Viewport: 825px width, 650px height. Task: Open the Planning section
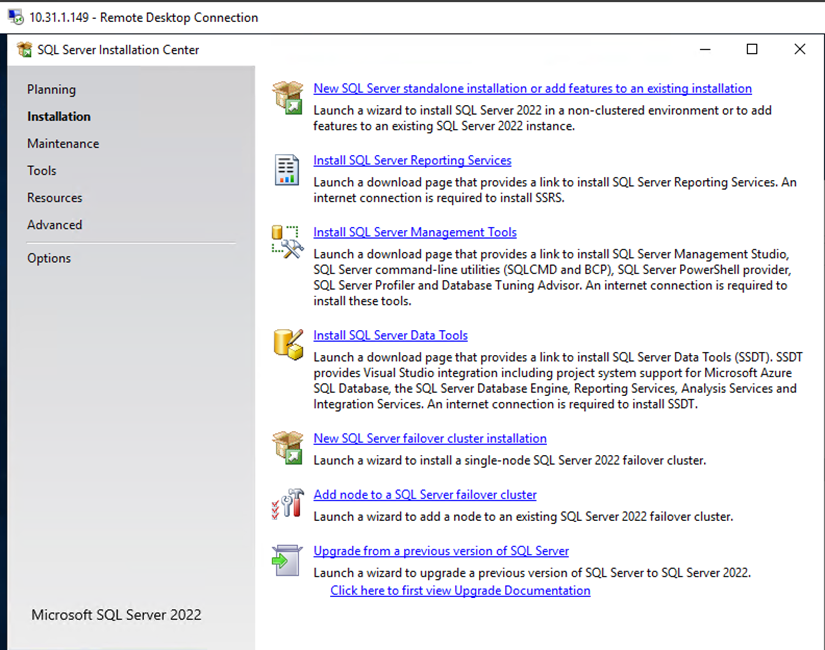coord(51,90)
